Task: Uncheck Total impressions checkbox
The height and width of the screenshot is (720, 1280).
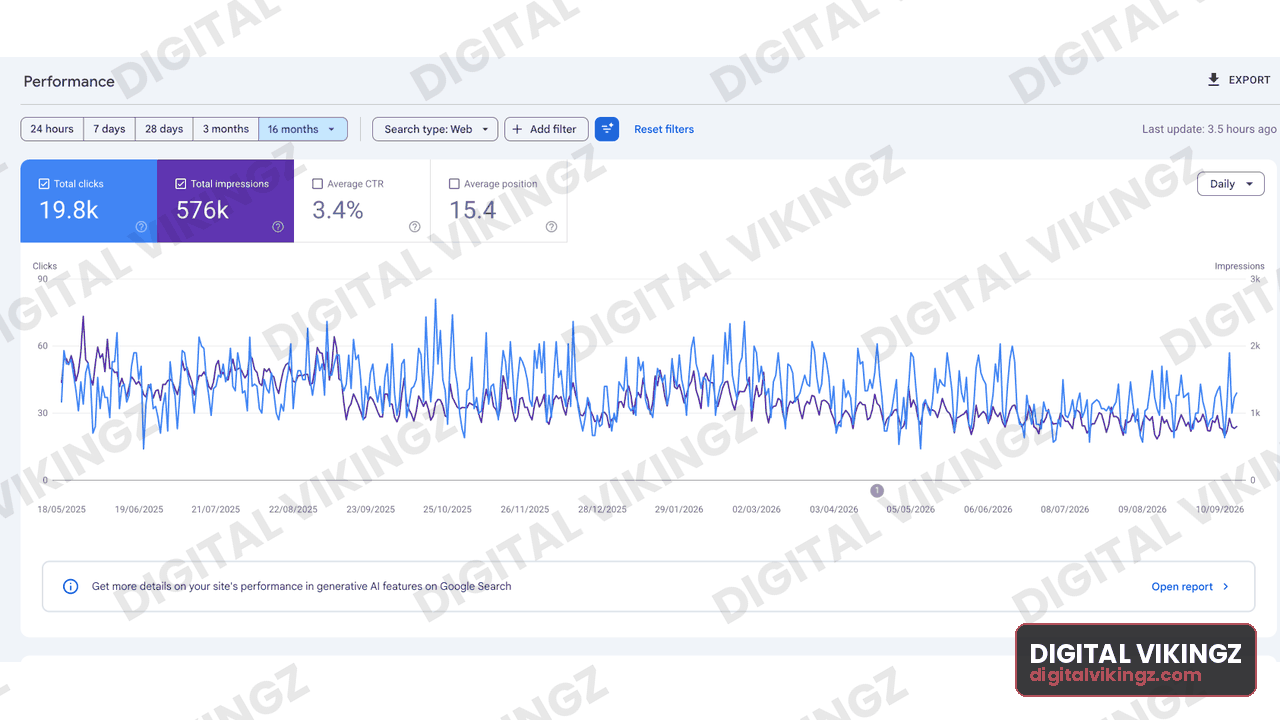Action: [x=181, y=184]
